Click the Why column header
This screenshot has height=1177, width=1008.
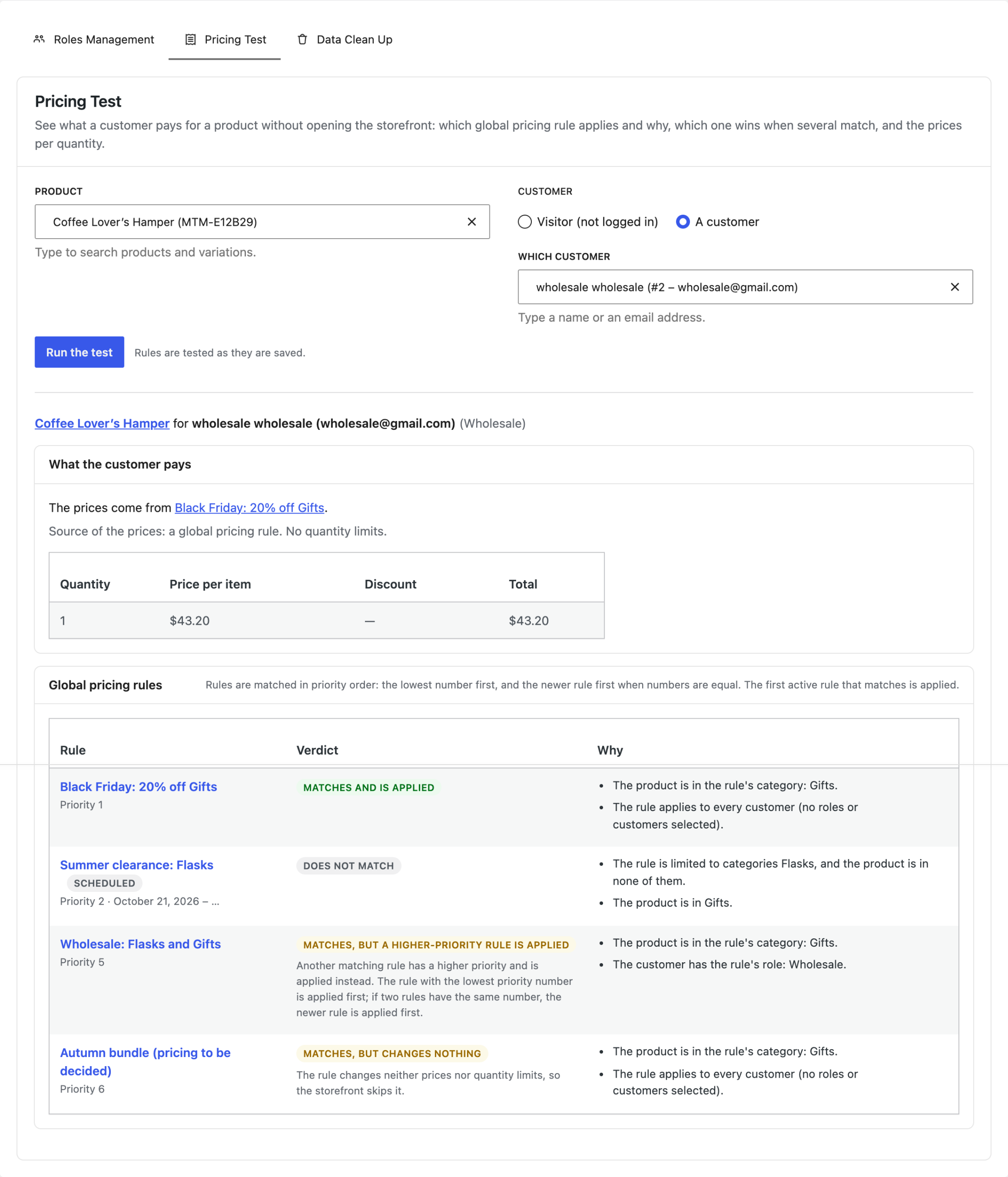pyautogui.click(x=610, y=750)
